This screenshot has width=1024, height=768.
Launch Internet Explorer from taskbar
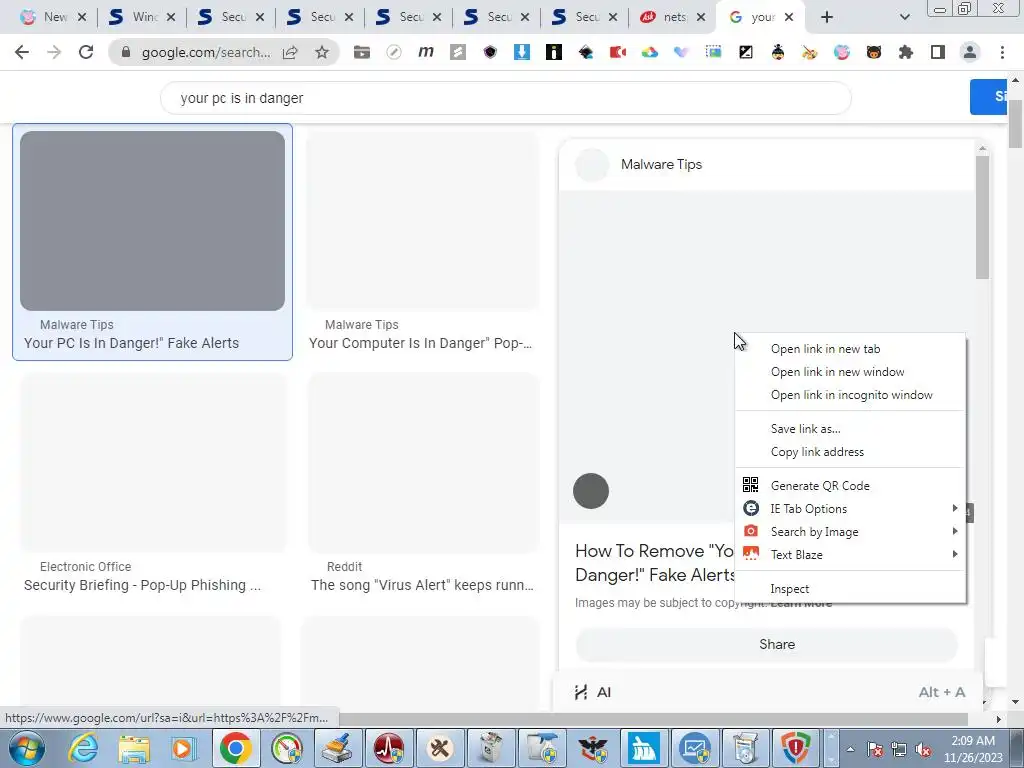(84, 748)
